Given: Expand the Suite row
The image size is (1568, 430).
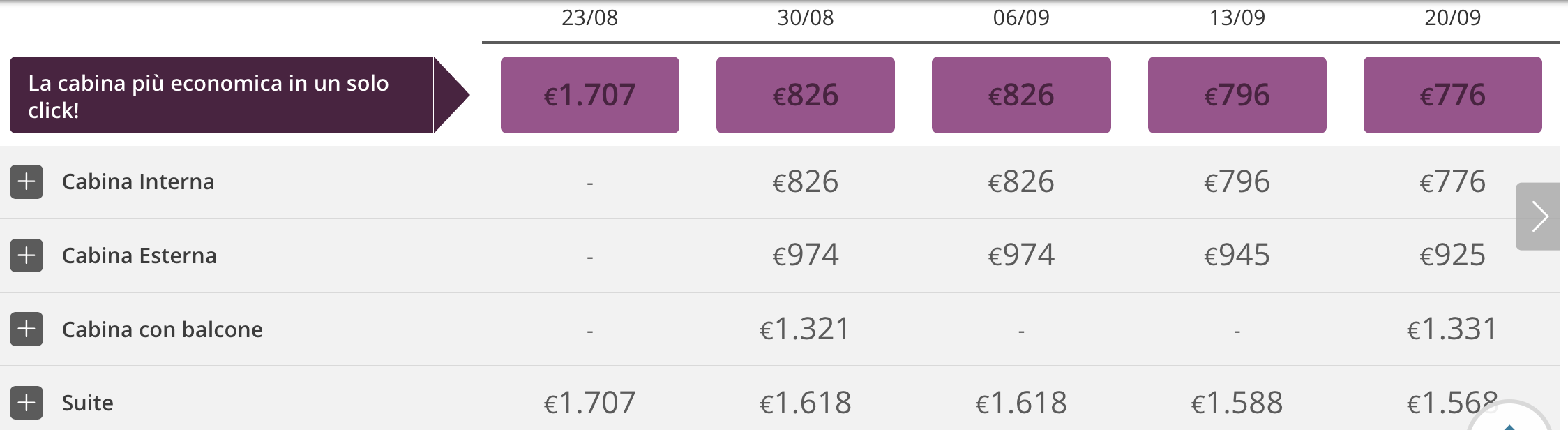Looking at the screenshot, I should [27, 403].
